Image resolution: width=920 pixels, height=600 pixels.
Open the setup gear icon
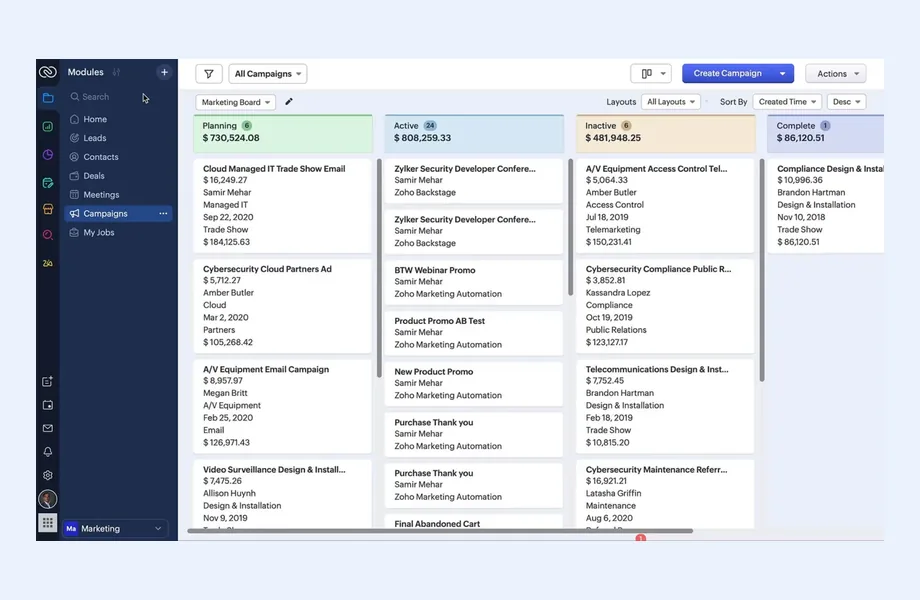pyautogui.click(x=48, y=475)
